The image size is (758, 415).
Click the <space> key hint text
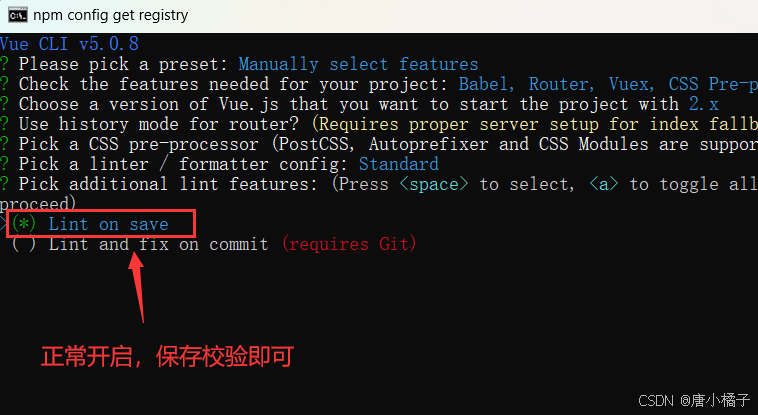[x=434, y=184]
